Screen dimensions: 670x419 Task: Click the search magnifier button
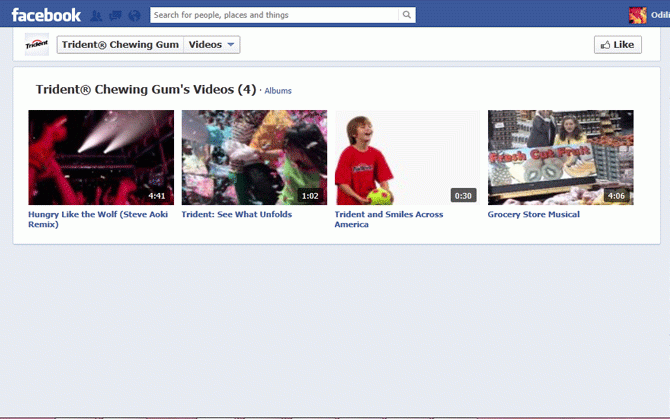click(x=407, y=15)
